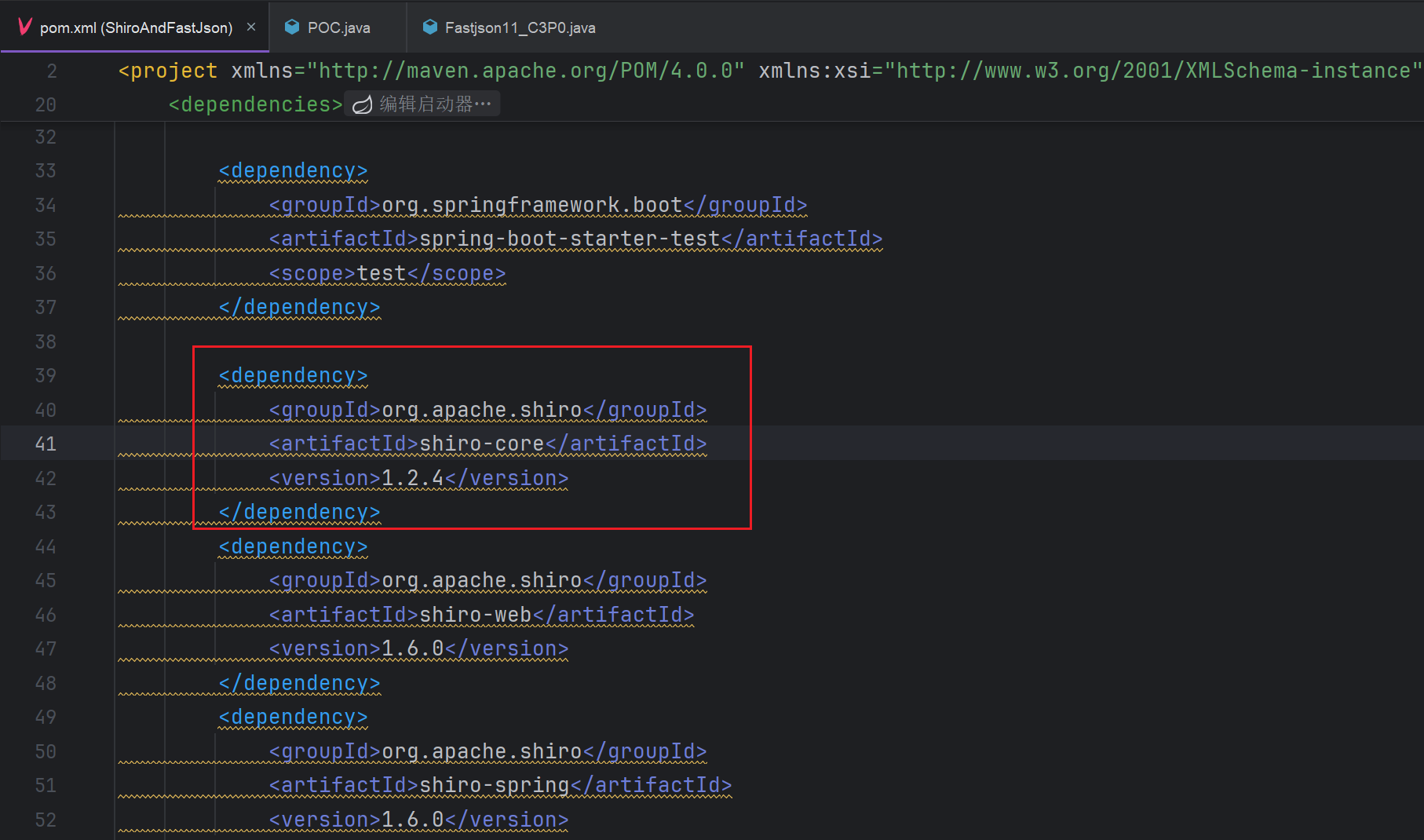Click the Maven icon on pom.xml tab
The height and width of the screenshot is (840, 1424).
tap(24, 27)
